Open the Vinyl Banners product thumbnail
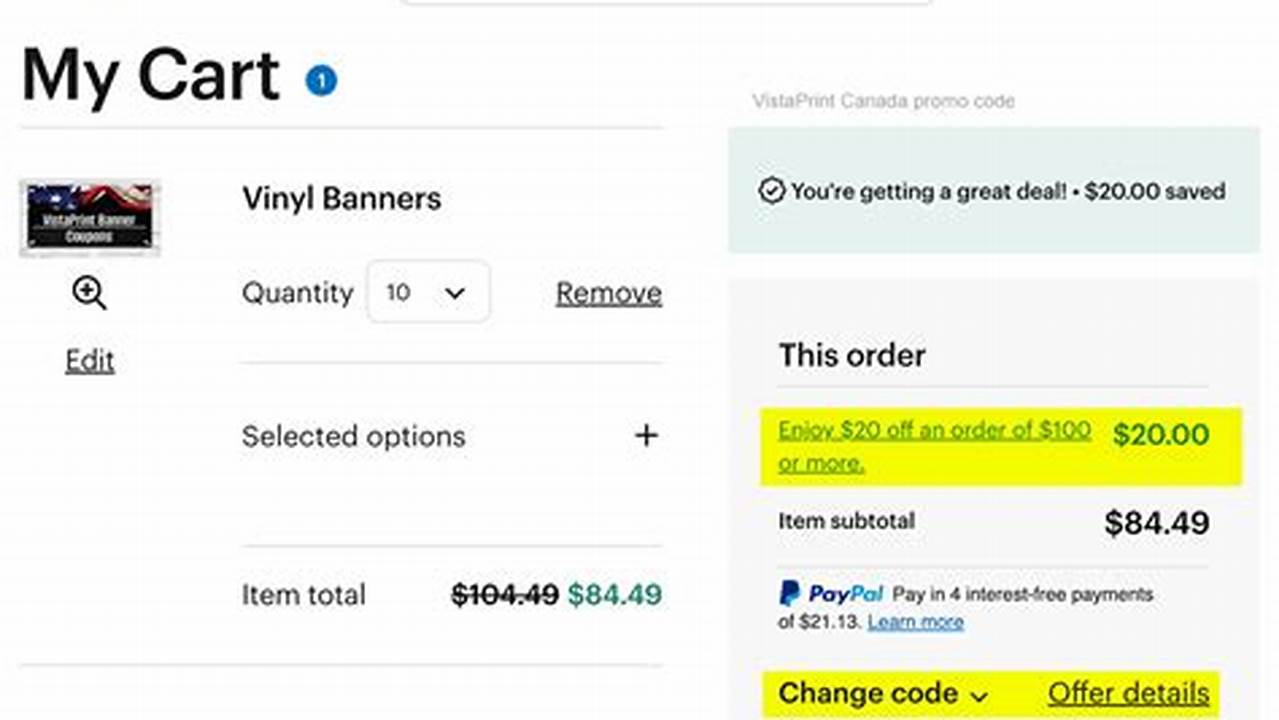The height and width of the screenshot is (720, 1279). tap(89, 217)
